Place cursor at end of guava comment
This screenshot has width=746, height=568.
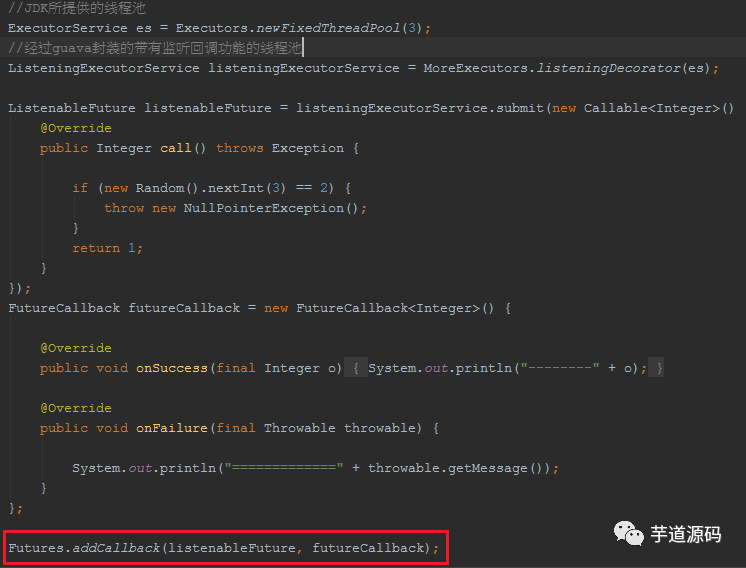[302, 48]
